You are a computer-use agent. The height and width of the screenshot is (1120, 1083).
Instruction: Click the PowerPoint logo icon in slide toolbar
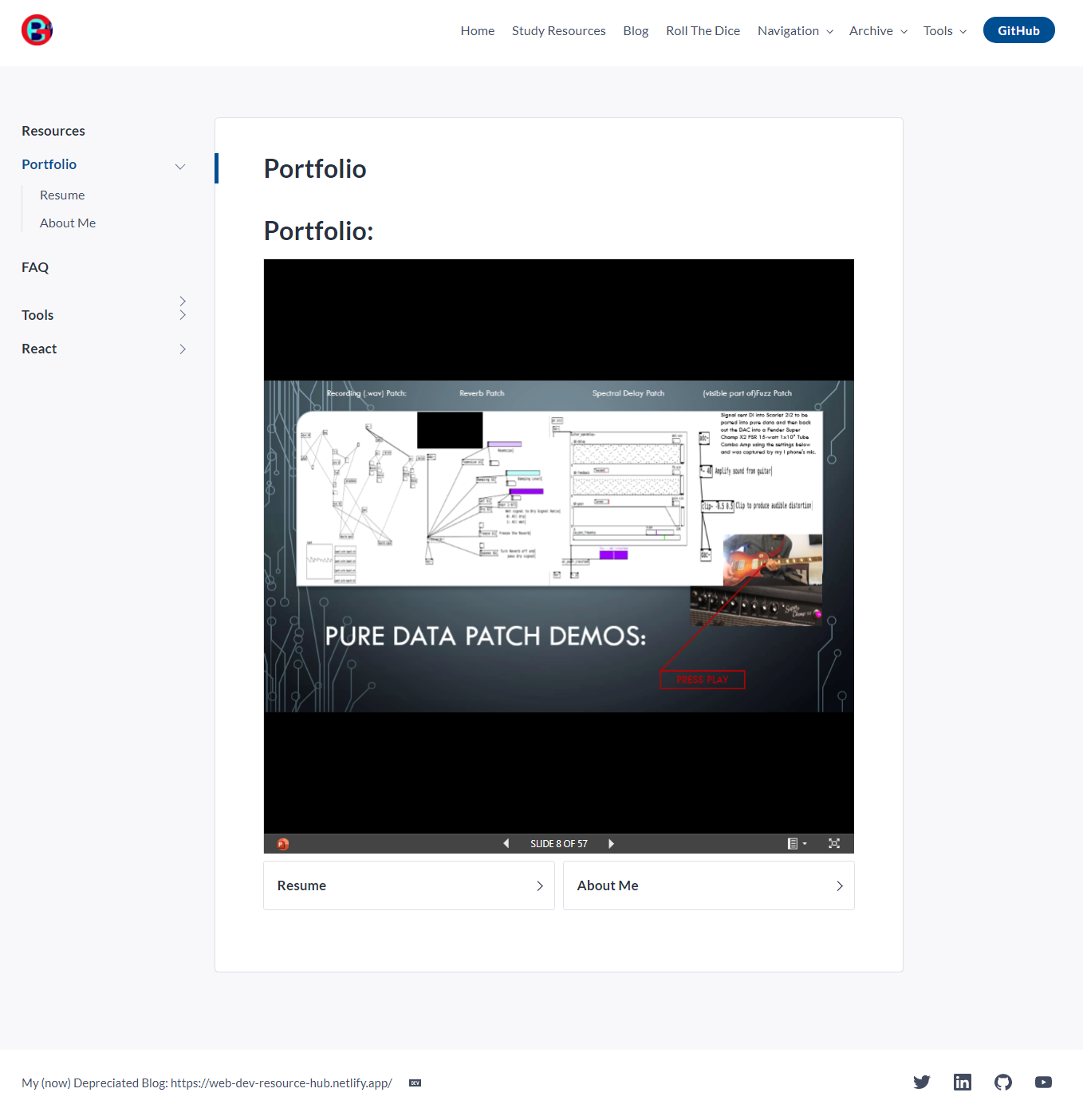282,844
